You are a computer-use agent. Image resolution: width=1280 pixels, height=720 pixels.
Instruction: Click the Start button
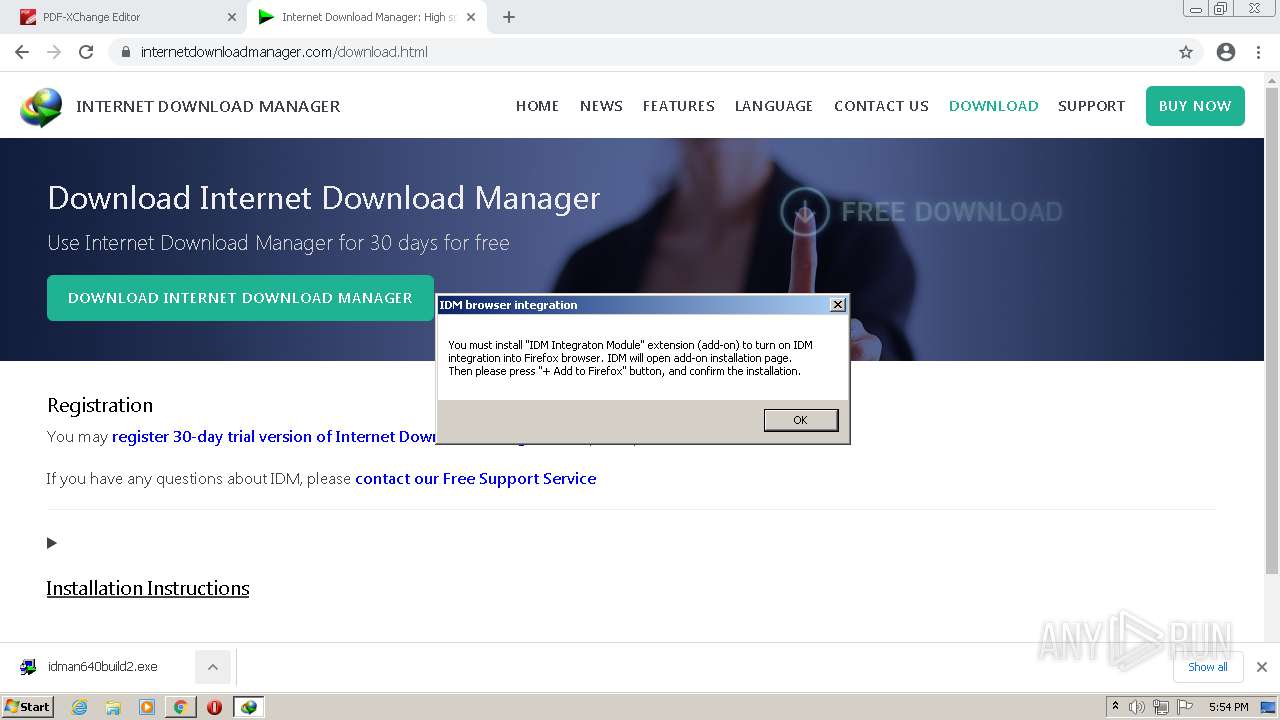(27, 707)
